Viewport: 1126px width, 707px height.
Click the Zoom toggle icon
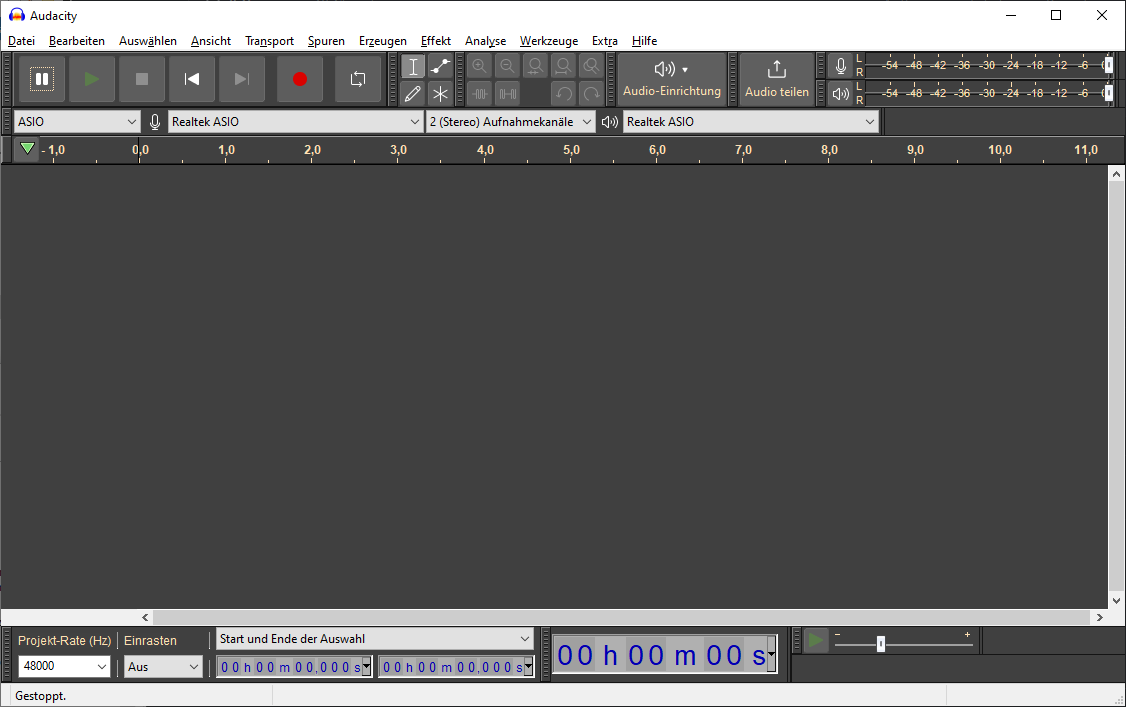(591, 67)
